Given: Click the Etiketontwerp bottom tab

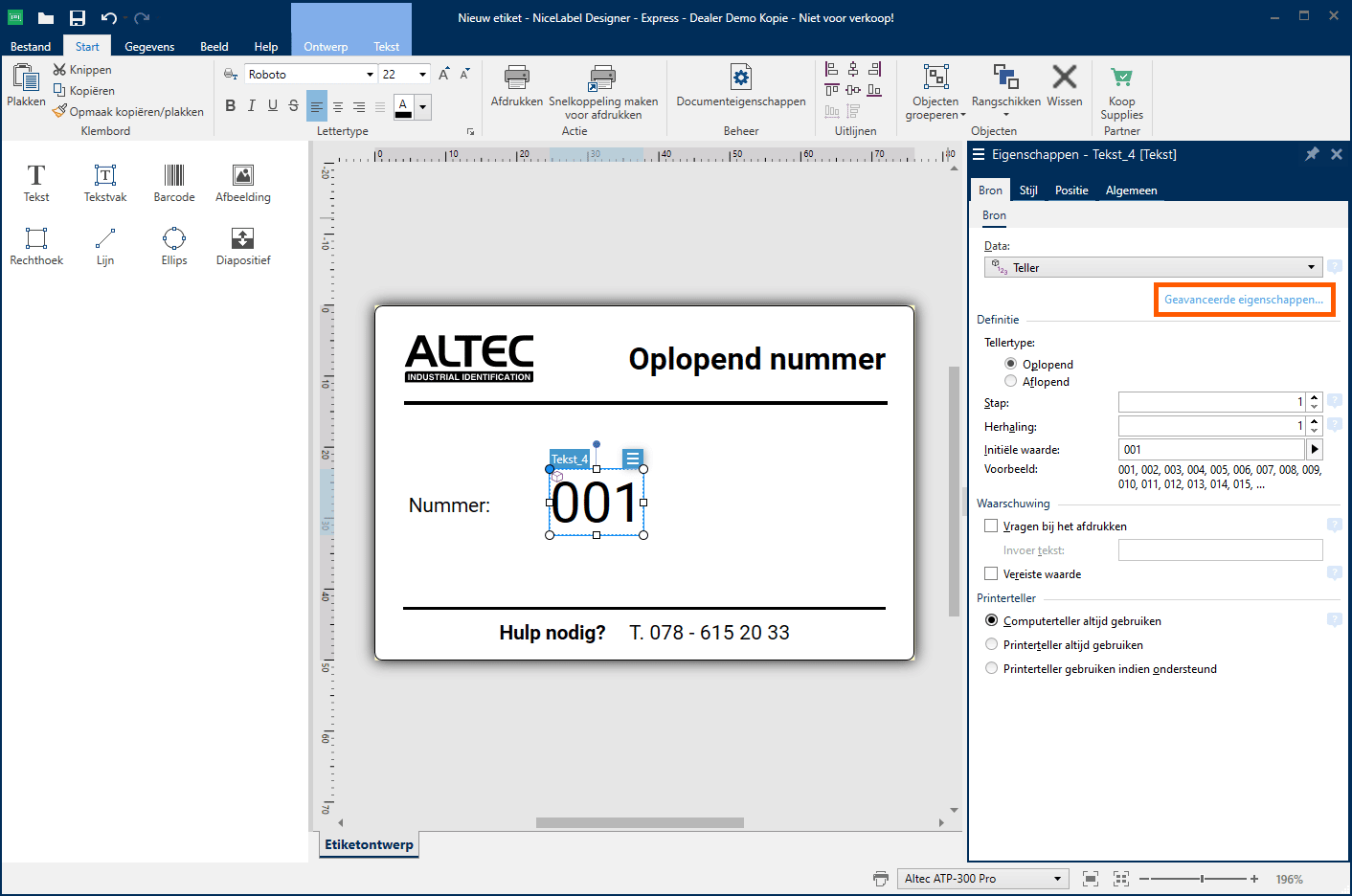Looking at the screenshot, I should click(369, 844).
